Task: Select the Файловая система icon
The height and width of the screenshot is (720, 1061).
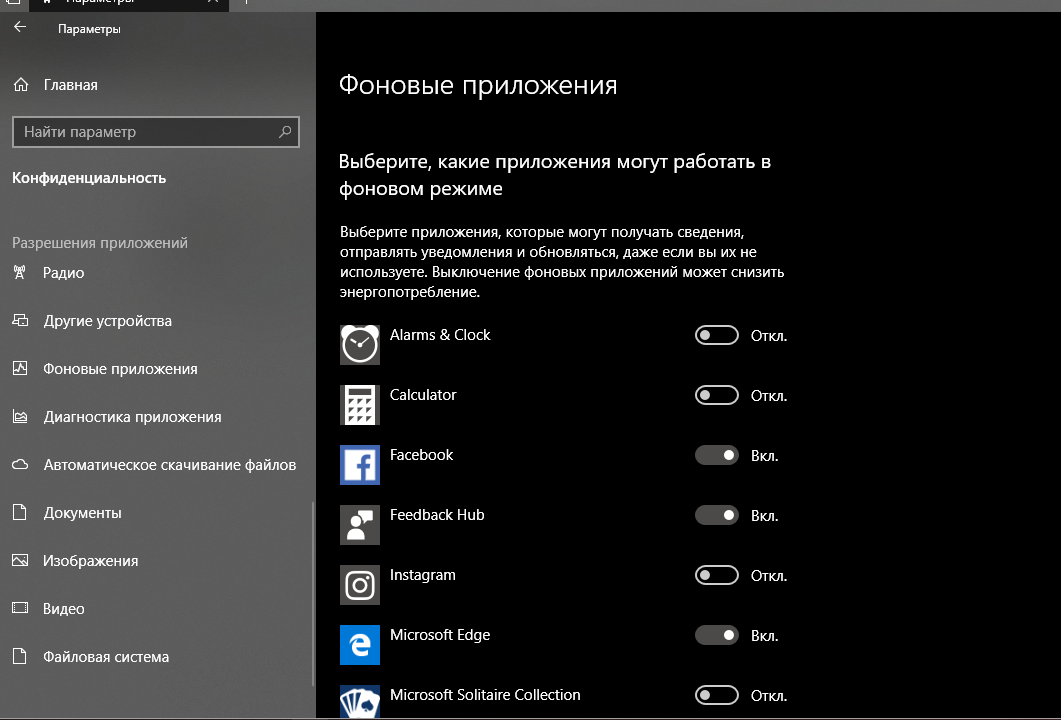Action: [20, 656]
